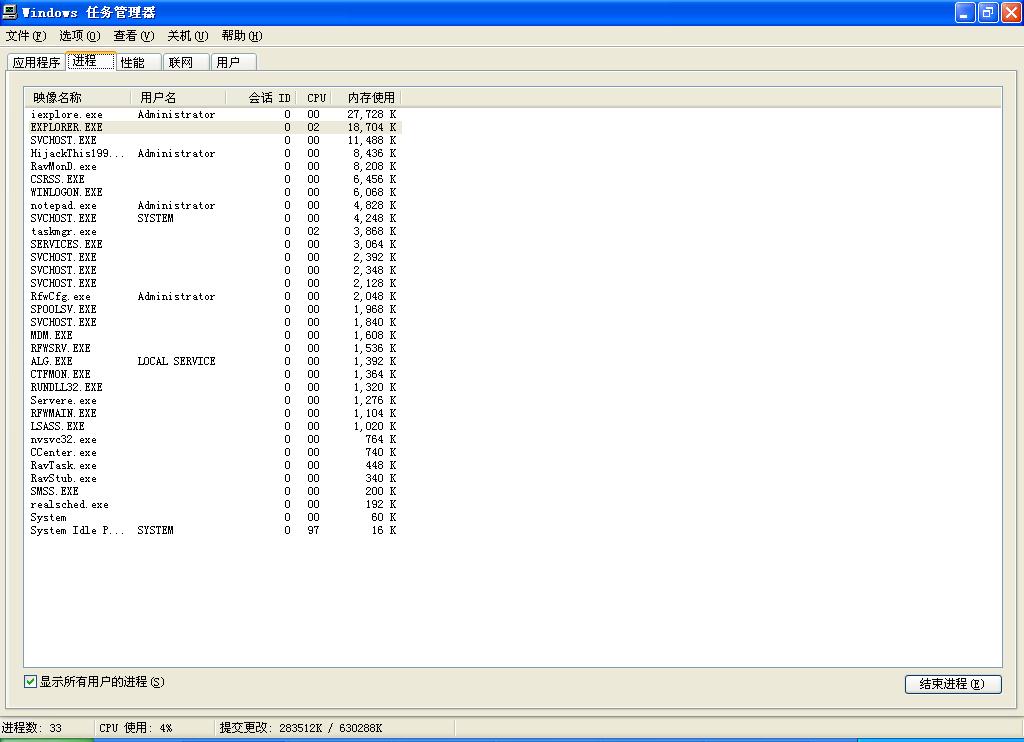
Task: Sort by 内存使用 column header
Action: click(367, 98)
